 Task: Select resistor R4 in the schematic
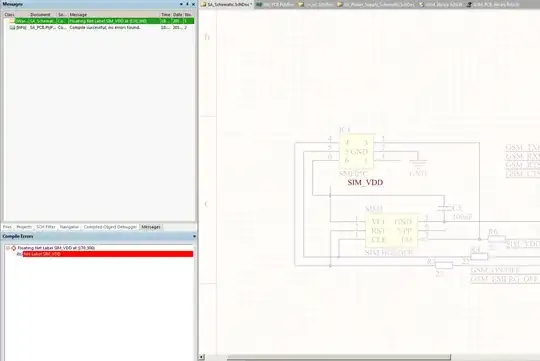[x=479, y=256]
